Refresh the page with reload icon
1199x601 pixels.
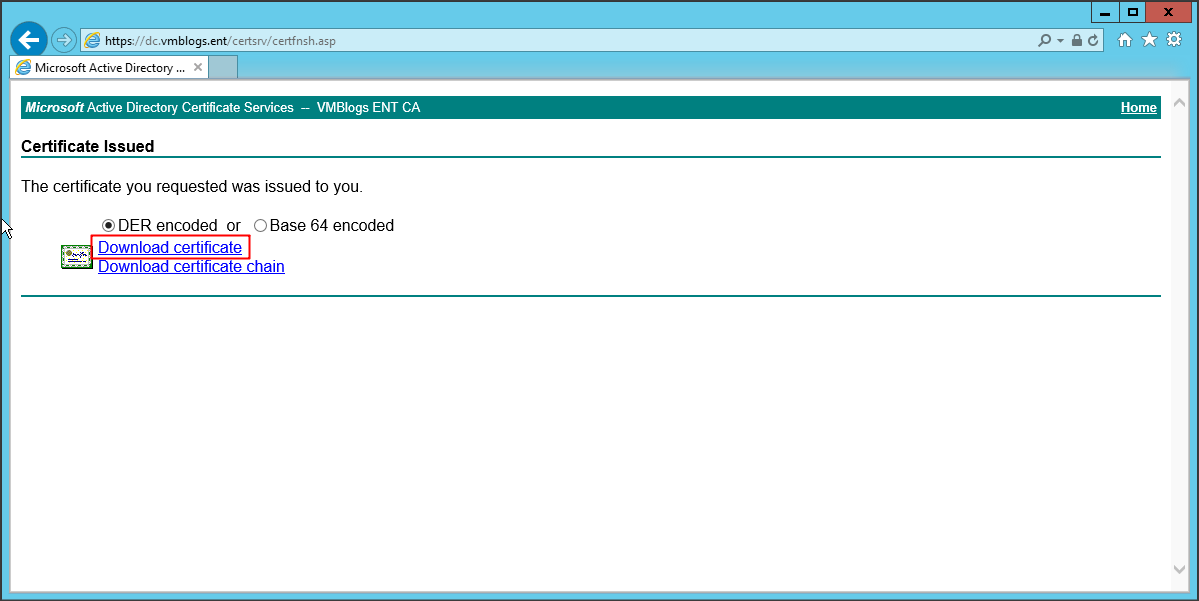click(x=1093, y=41)
